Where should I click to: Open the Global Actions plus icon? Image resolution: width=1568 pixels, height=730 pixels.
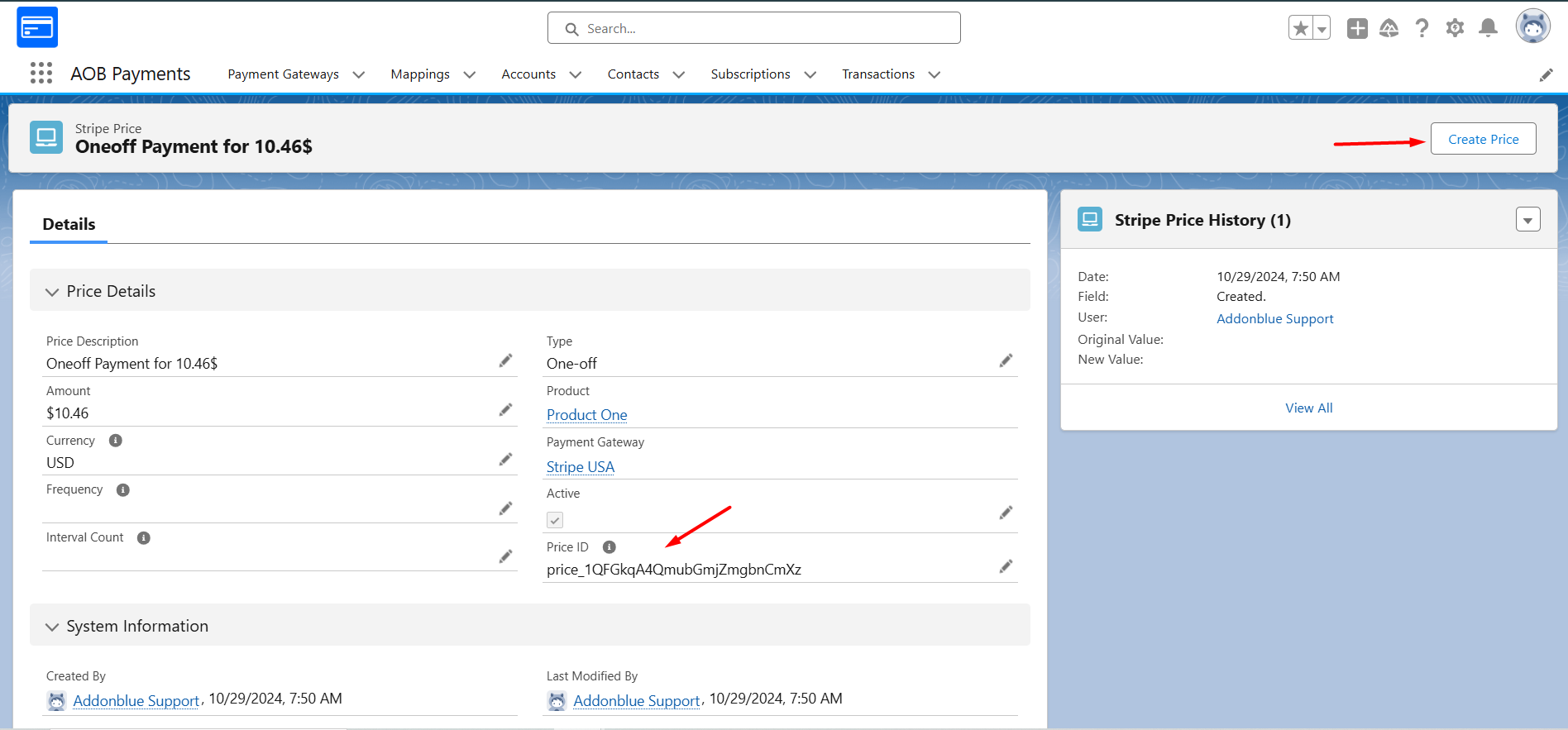tap(1357, 28)
